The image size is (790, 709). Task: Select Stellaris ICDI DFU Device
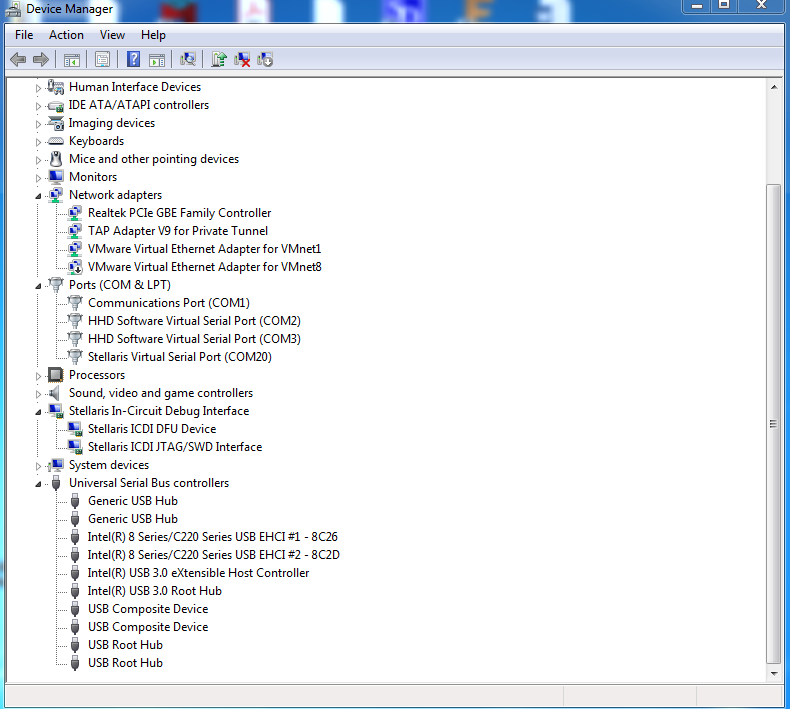[x=152, y=429]
